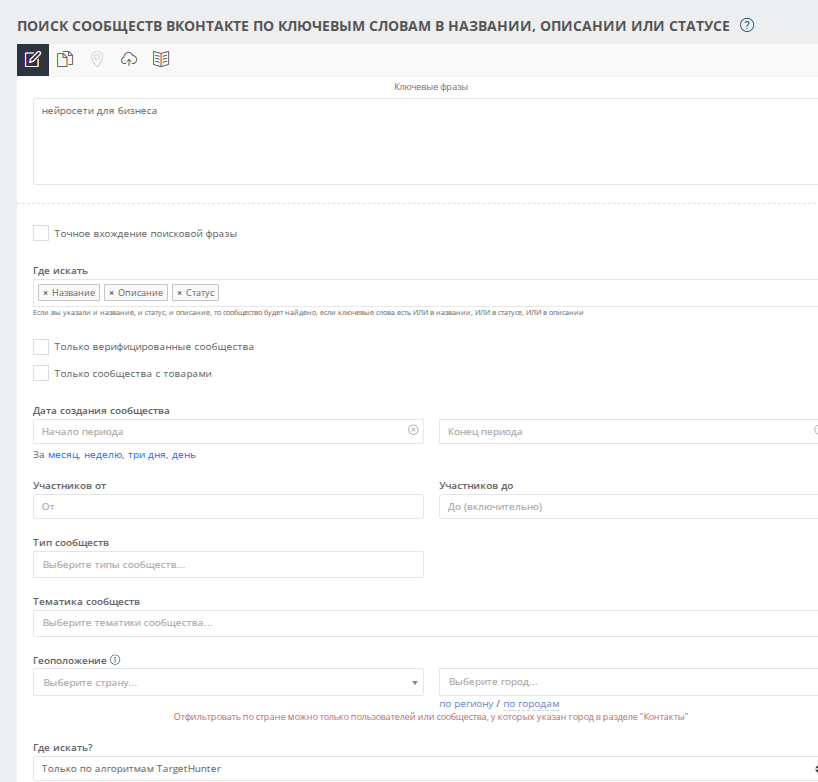Open the help question mark next to title
Screen dimensions: 818x782
click(746, 25)
